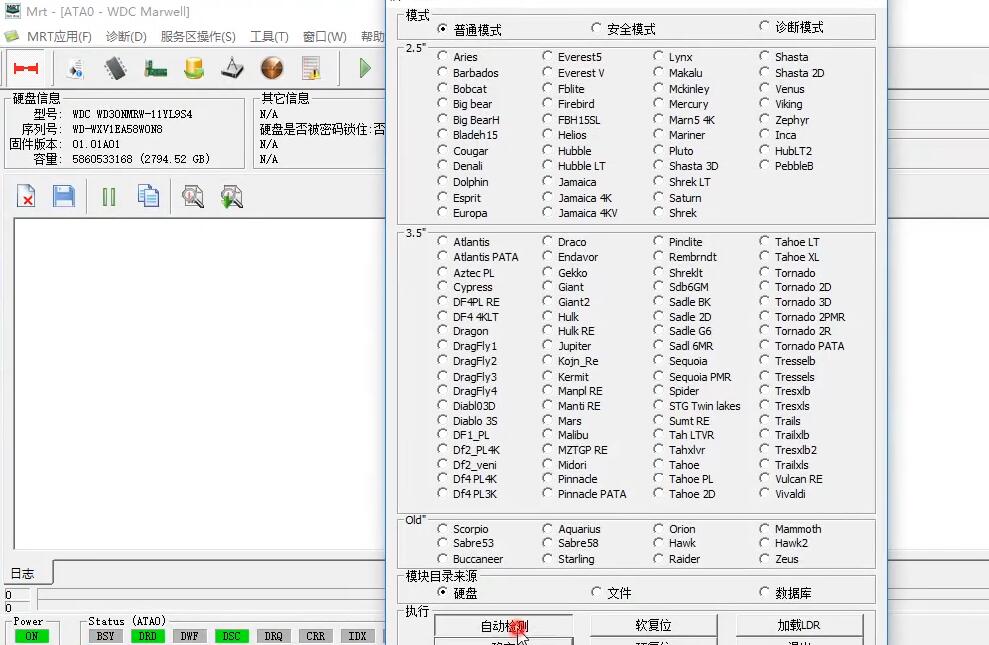This screenshot has height=645, width=989.
Task: Open the 工具(T) menu
Action: pyautogui.click(x=269, y=37)
